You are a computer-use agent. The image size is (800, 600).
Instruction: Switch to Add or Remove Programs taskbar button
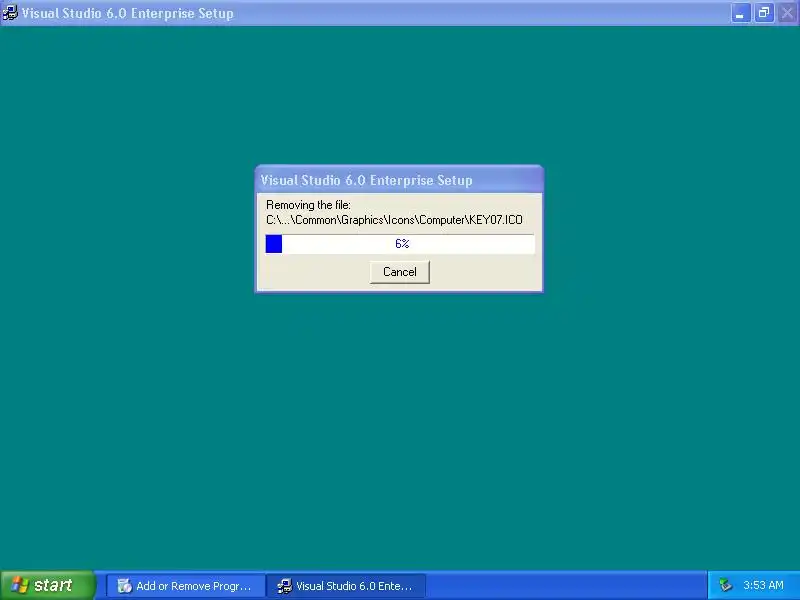pyautogui.click(x=185, y=586)
